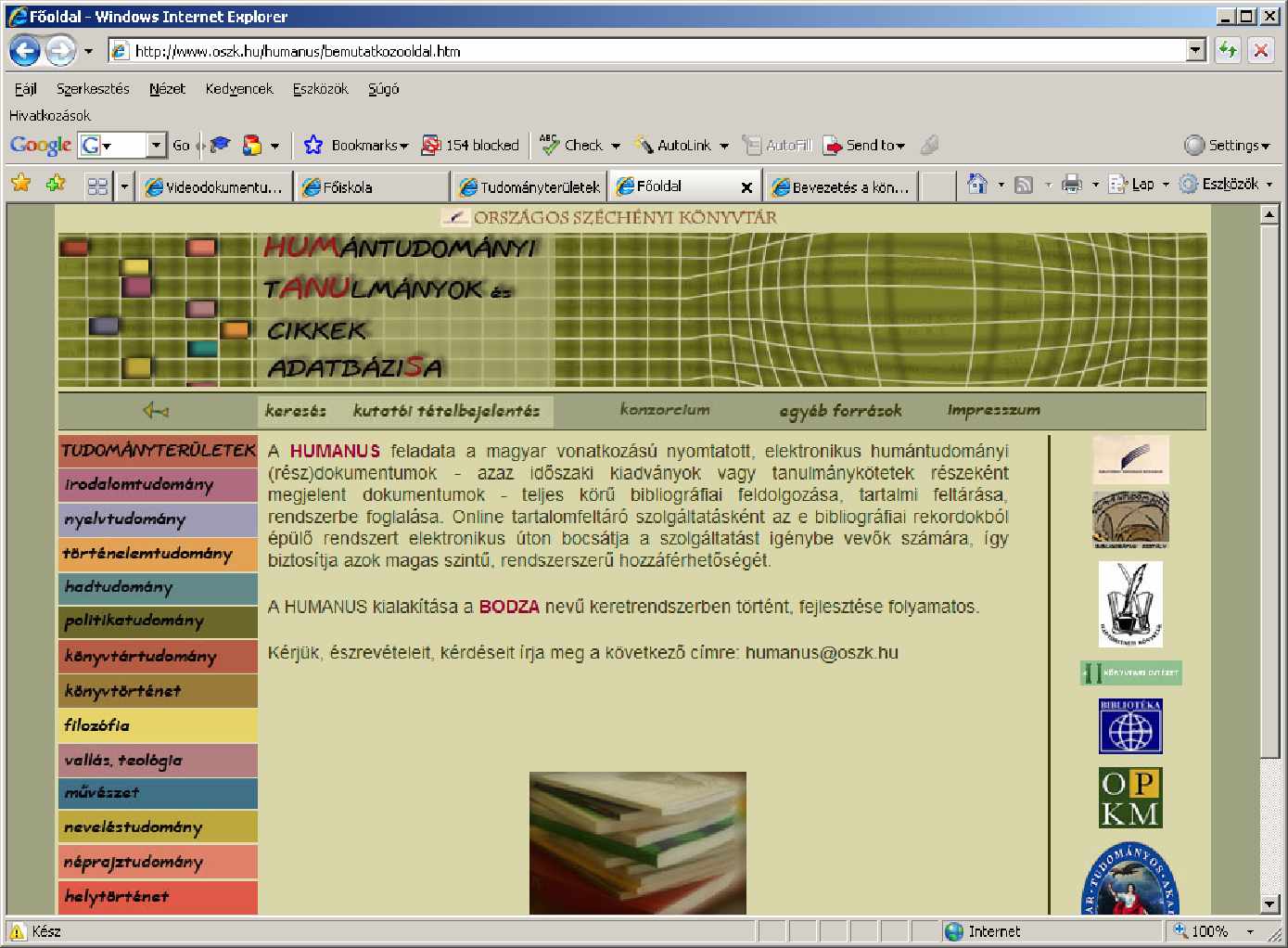Go back with the browser Back arrow
The height and width of the screenshot is (948, 1288).
click(25, 51)
